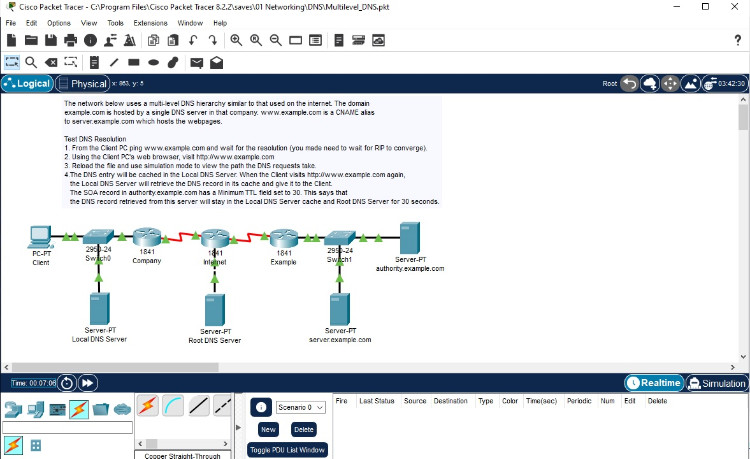Open the Extensions menu
Viewport: 750px width, 459px height.
pyautogui.click(x=150, y=22)
